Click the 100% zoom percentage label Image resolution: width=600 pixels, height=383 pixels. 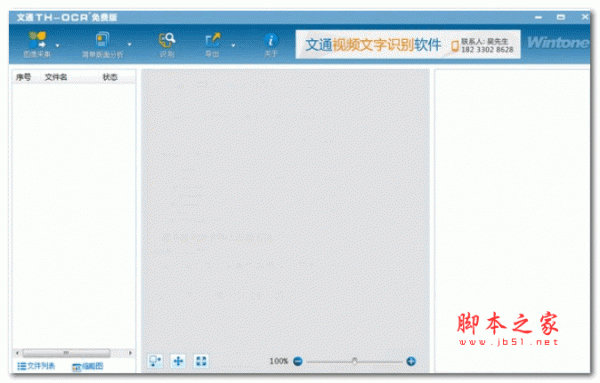[x=279, y=361]
